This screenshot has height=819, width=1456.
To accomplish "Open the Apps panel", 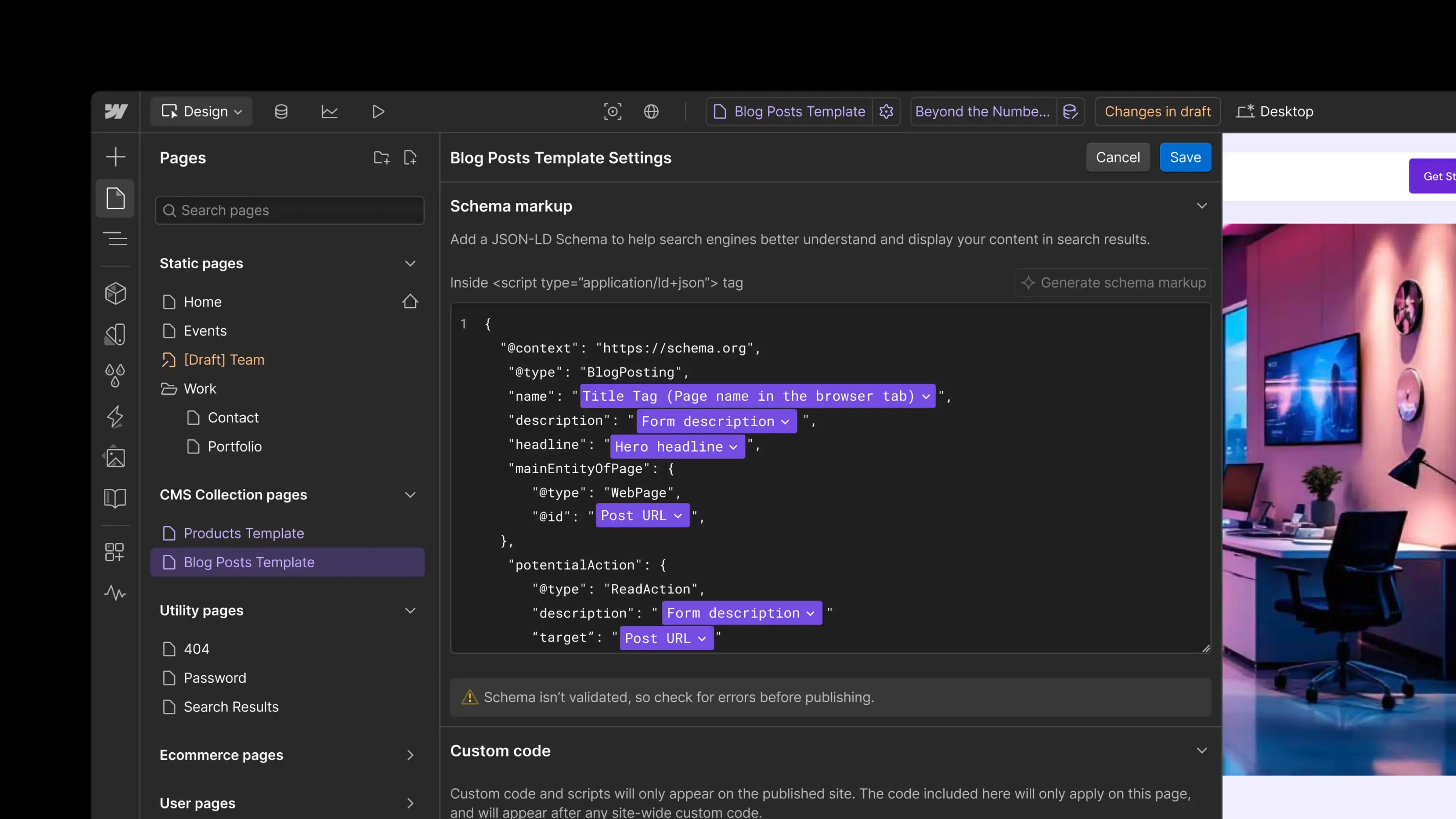I will (115, 552).
